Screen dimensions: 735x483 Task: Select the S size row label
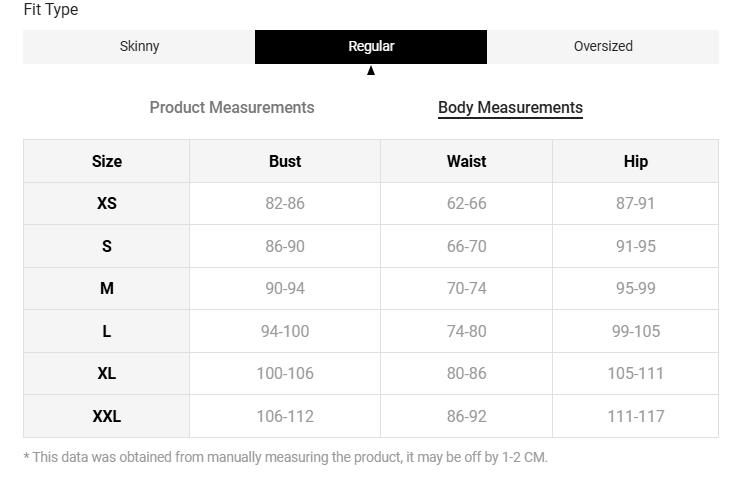(x=107, y=246)
